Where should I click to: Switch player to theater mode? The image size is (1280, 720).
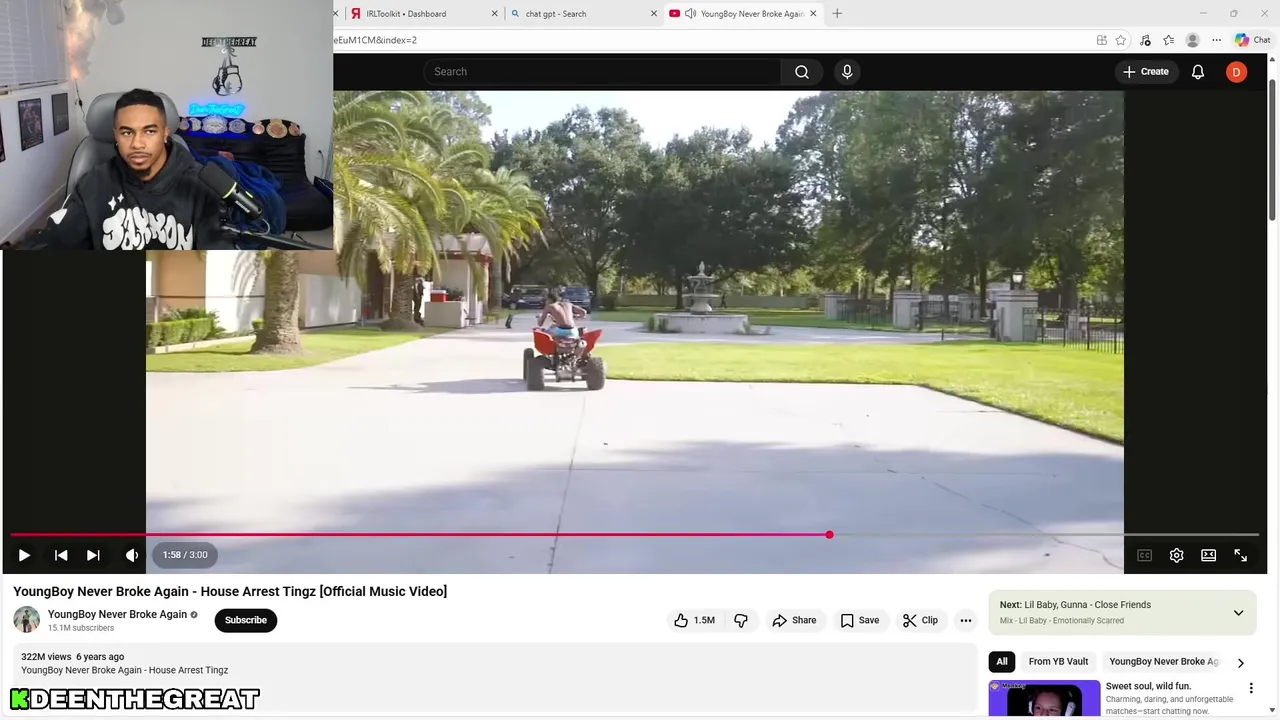[x=1208, y=555]
